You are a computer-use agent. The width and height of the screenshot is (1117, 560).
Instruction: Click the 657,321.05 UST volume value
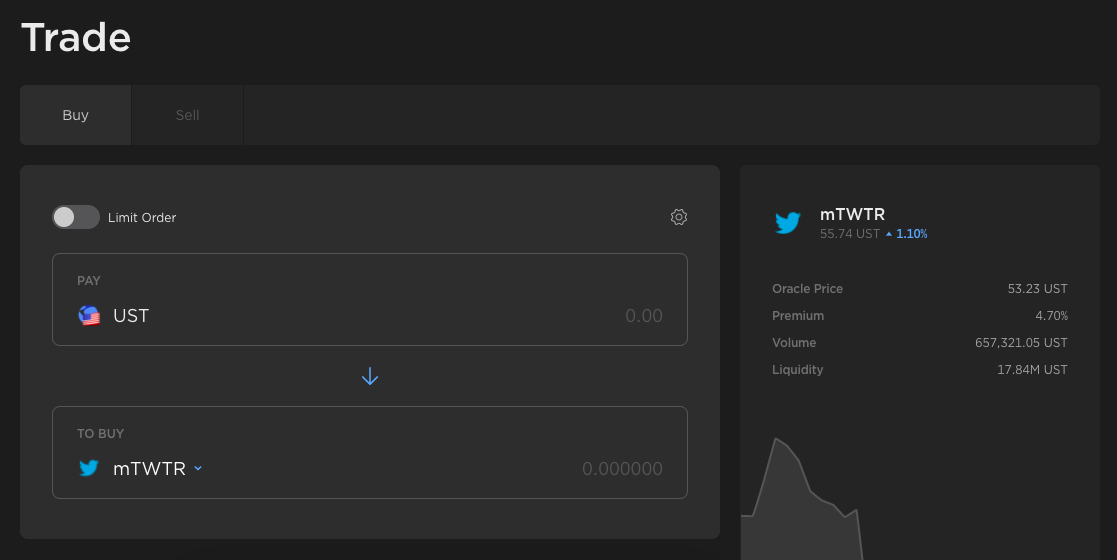pos(1021,343)
